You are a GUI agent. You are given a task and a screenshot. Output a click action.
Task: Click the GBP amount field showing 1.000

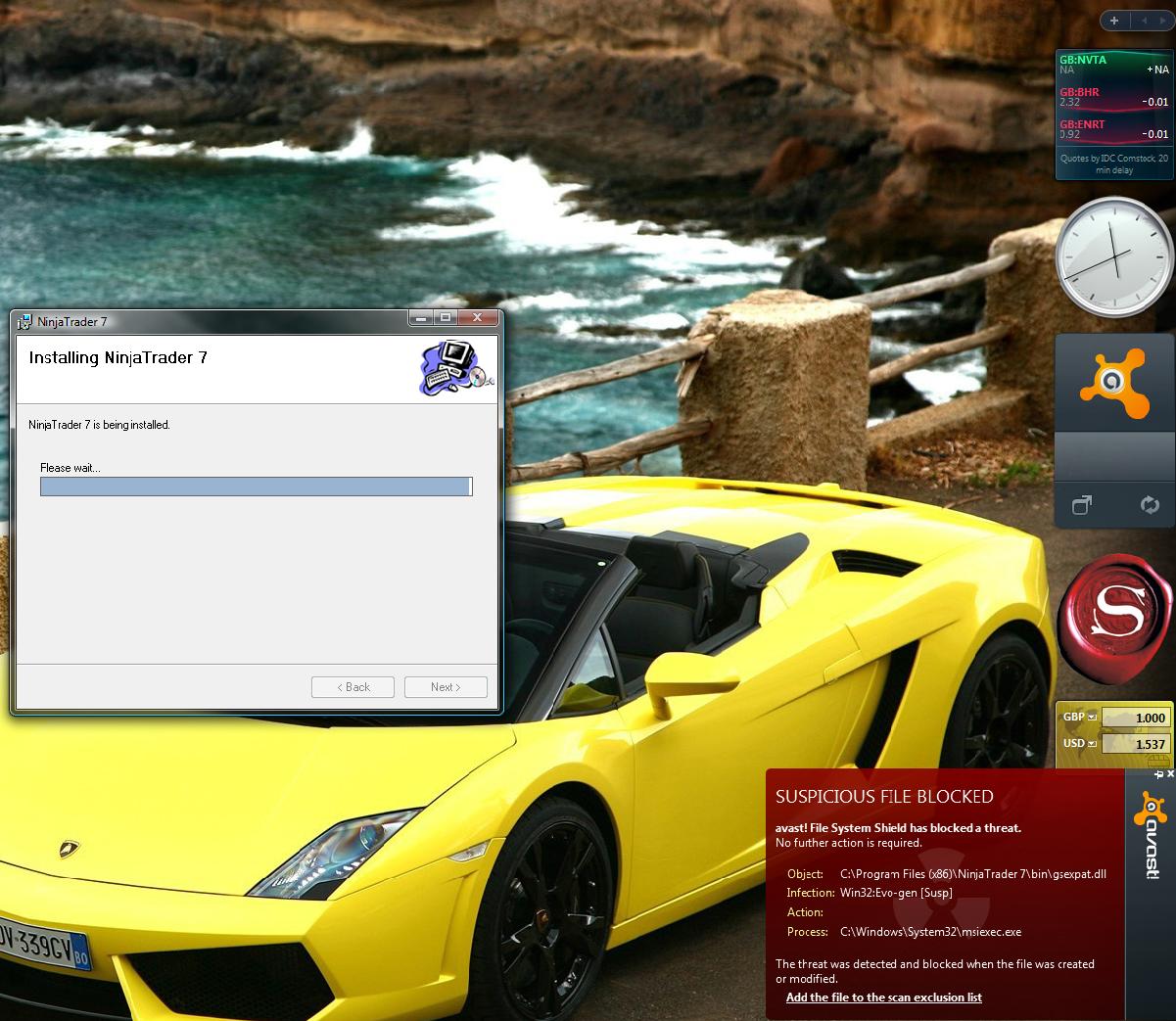[x=1135, y=718]
